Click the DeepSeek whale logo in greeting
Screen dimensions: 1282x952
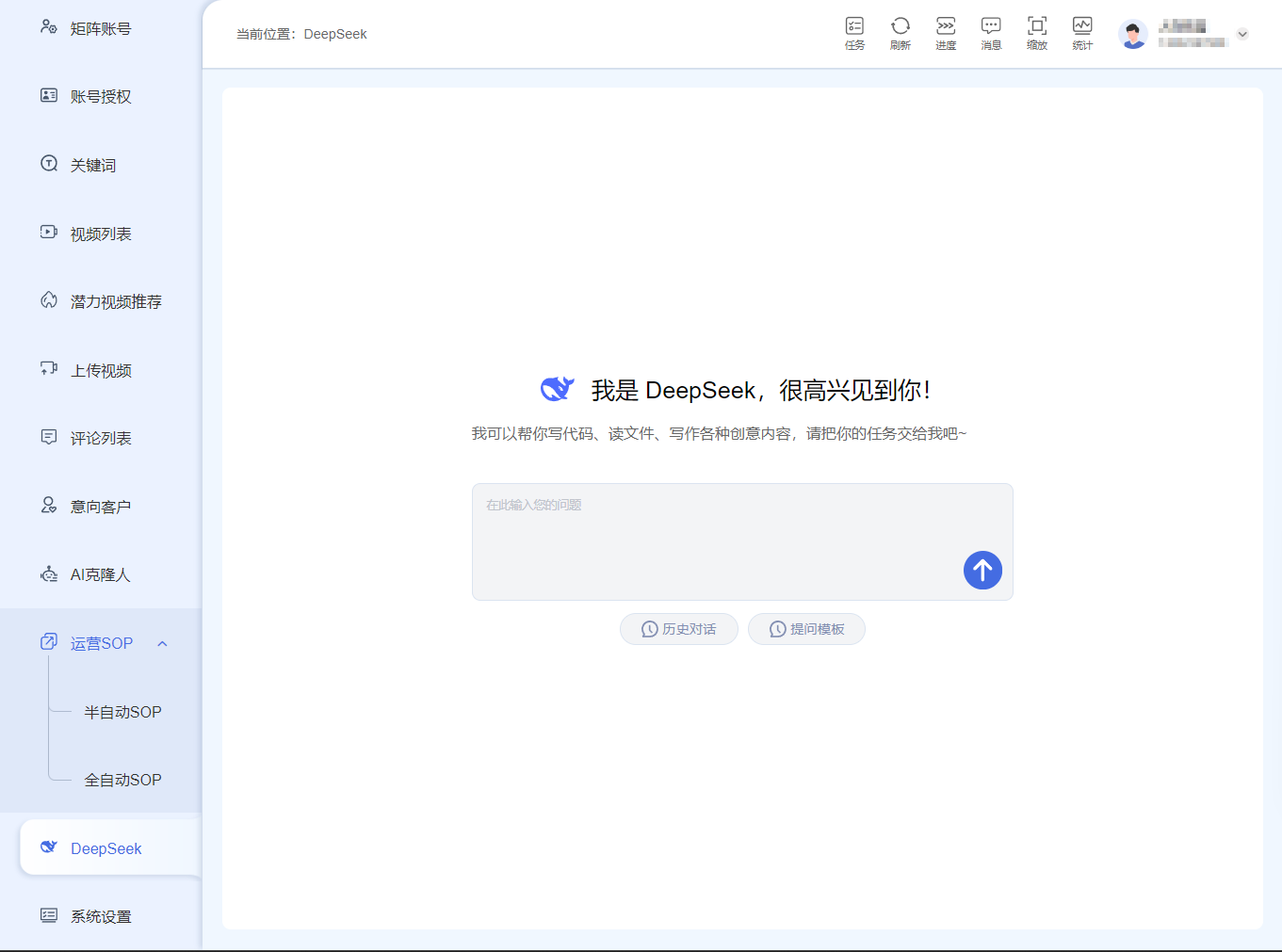click(x=557, y=389)
